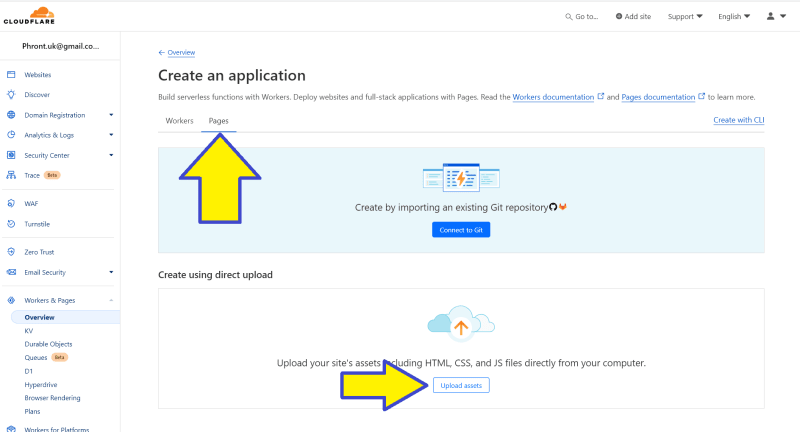
Task: Open Discover in the sidebar
Action: pos(37,94)
